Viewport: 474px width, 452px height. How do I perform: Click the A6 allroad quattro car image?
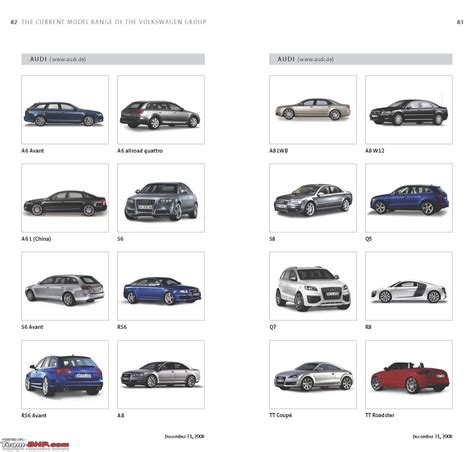tap(161, 110)
